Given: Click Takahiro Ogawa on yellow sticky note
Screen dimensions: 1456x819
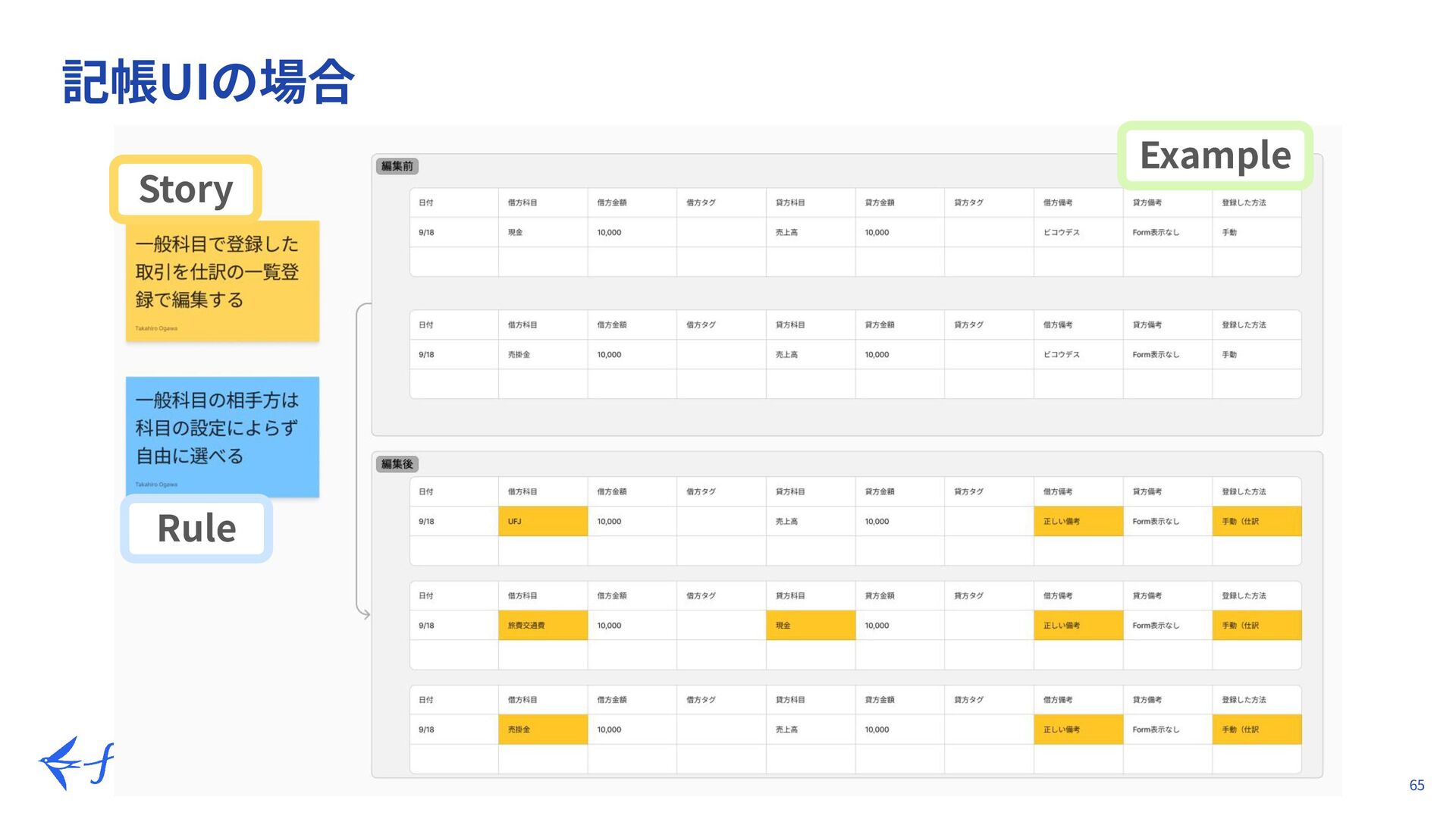Looking at the screenshot, I should pos(156,328).
